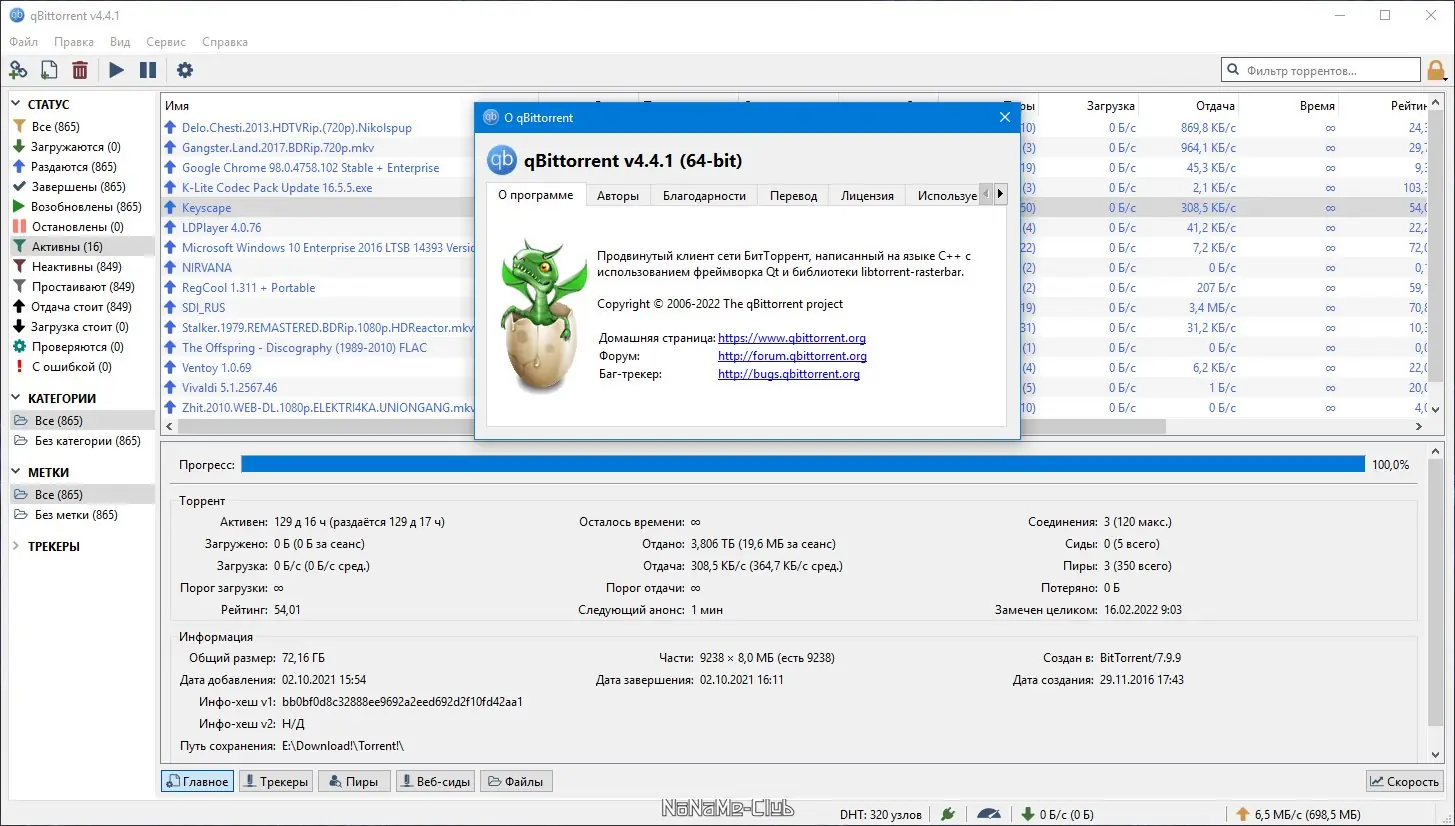Click the Трекеры button at bottom
This screenshot has width=1455, height=826.
(x=276, y=782)
